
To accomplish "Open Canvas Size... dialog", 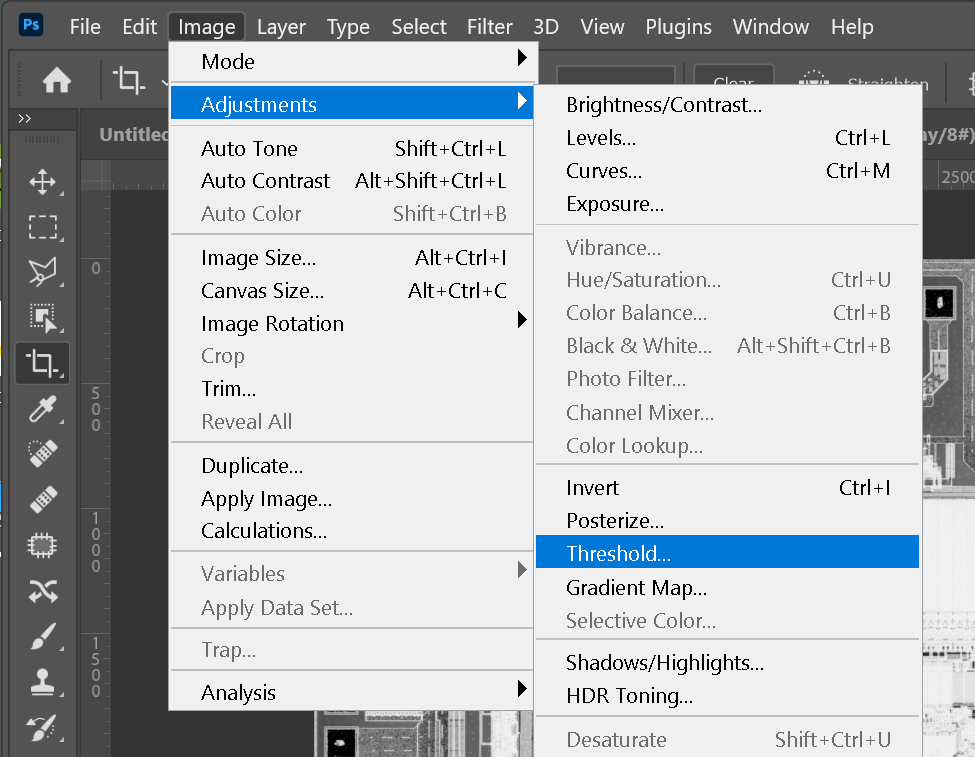I will click(352, 290).
